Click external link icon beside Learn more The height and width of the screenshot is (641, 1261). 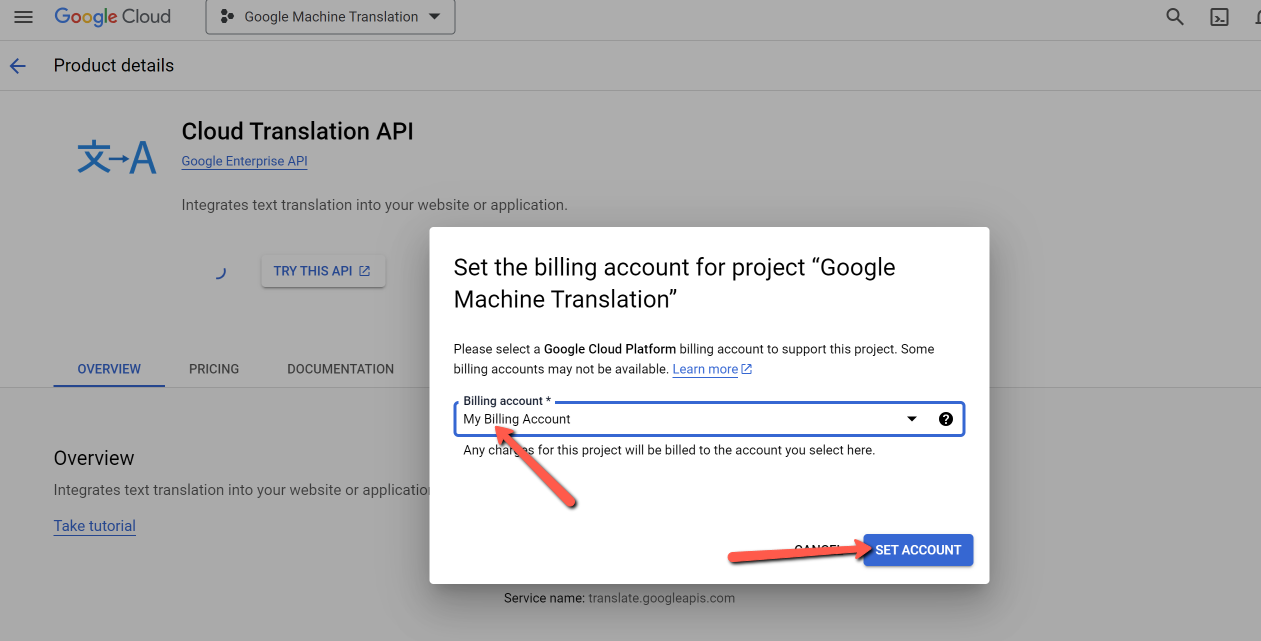coord(747,370)
